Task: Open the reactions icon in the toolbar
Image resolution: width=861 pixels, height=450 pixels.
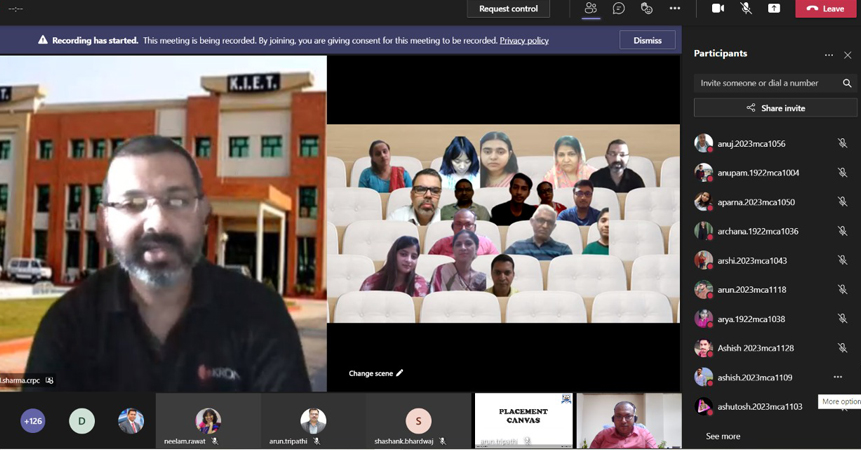Action: click(x=646, y=9)
